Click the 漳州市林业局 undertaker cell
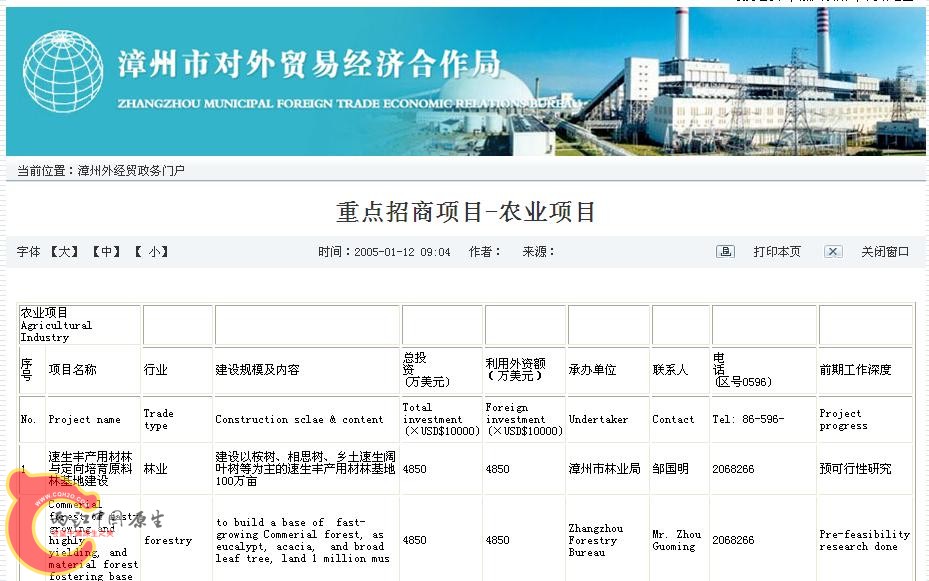Viewport: 929px width, 581px height. click(604, 469)
